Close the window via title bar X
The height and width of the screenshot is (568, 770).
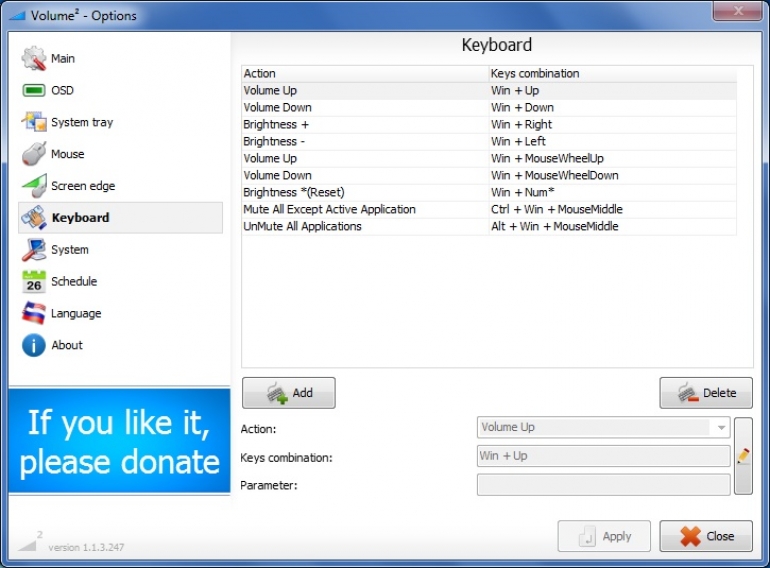[x=737, y=11]
